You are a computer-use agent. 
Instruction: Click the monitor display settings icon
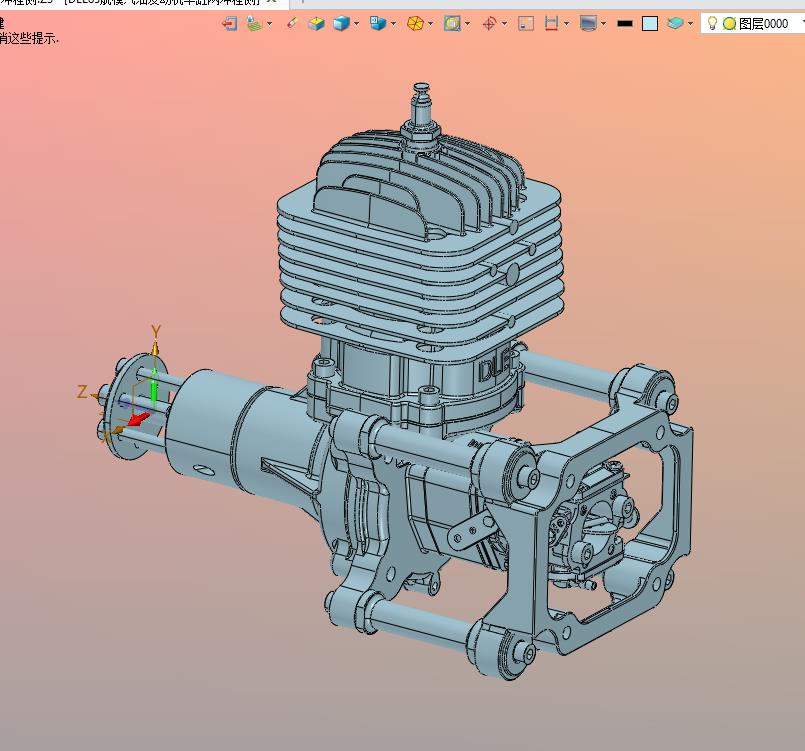tap(588, 23)
